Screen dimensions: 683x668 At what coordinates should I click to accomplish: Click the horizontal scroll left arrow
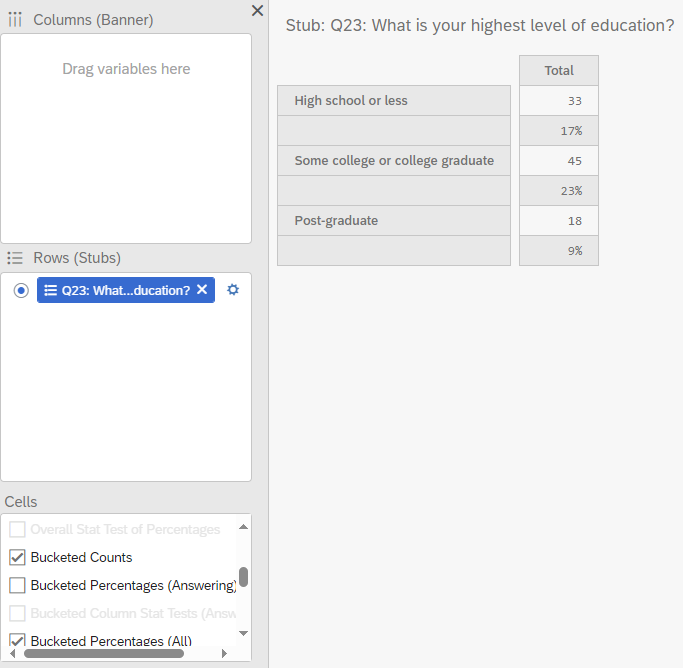(x=13, y=653)
